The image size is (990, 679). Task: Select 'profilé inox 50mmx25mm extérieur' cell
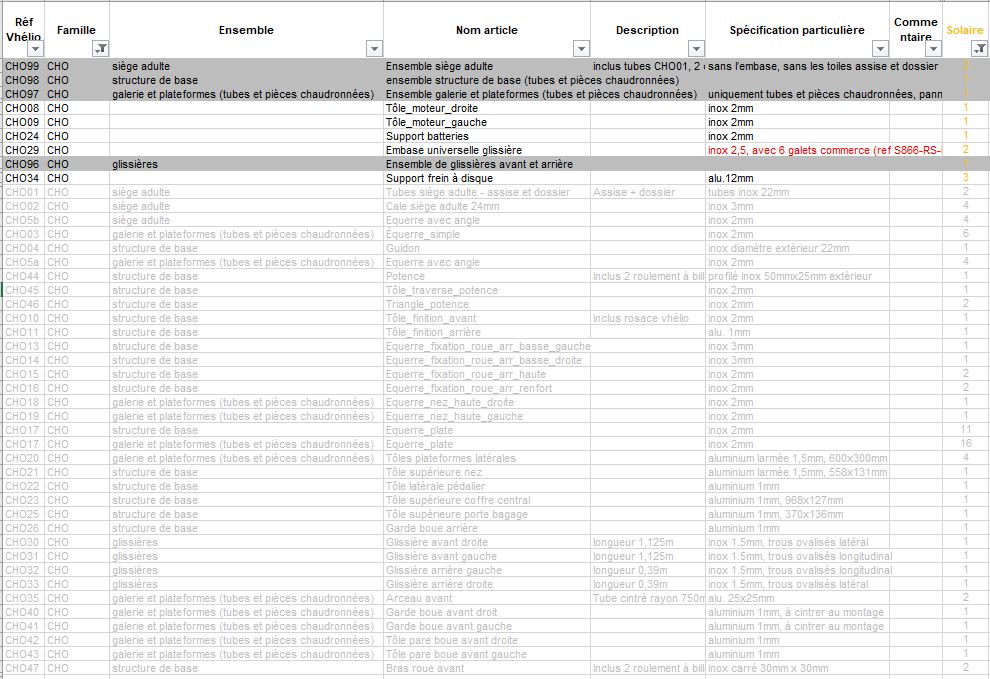797,276
